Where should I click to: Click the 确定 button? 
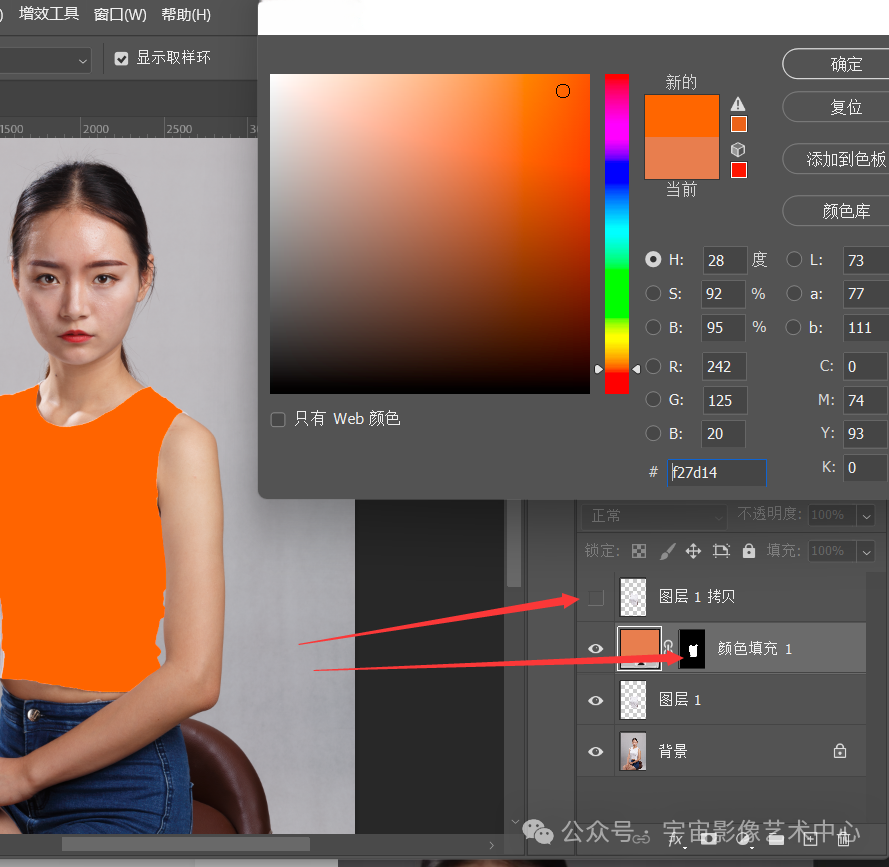(838, 64)
